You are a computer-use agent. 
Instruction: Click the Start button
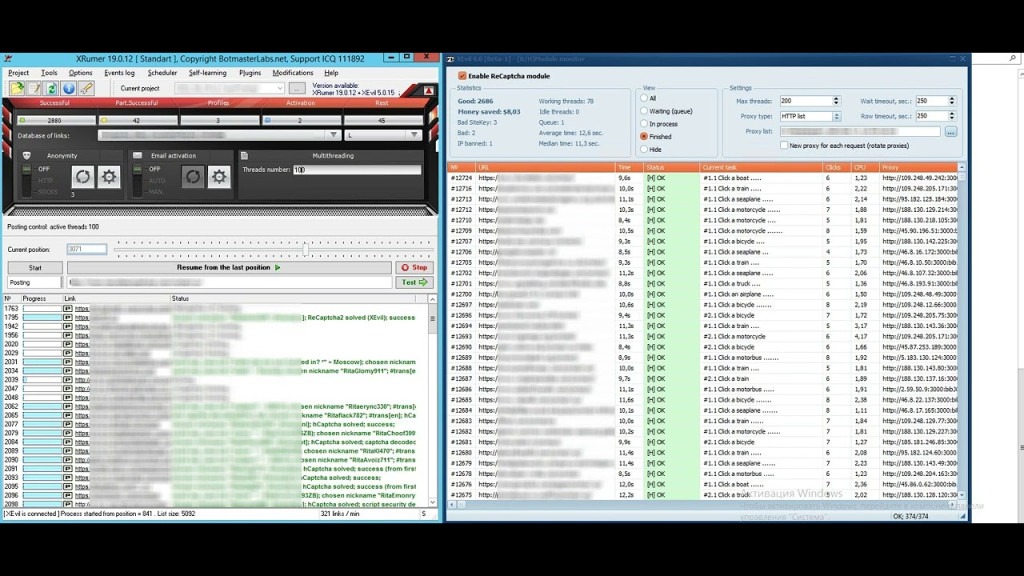(35, 267)
